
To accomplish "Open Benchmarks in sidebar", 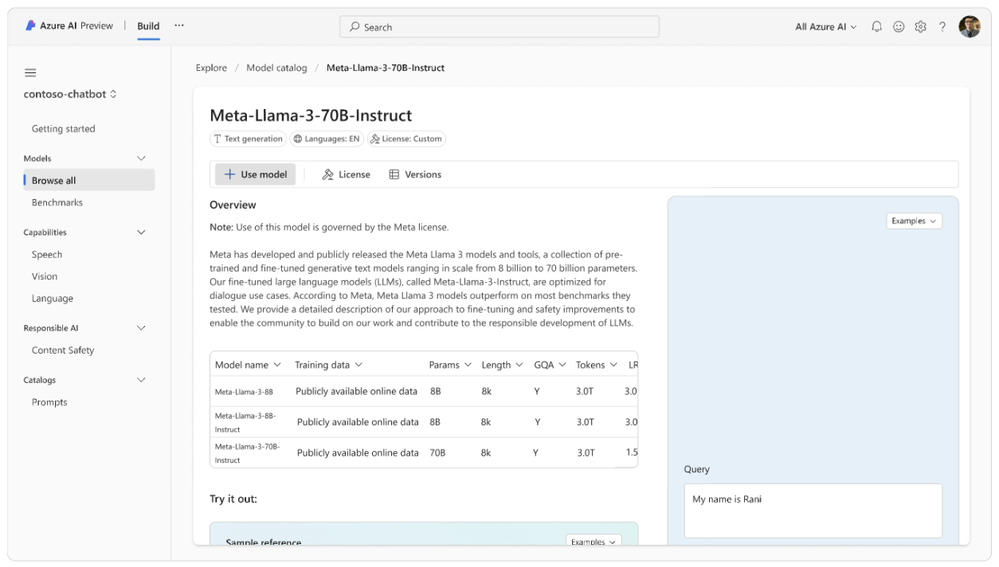I will coord(57,203).
